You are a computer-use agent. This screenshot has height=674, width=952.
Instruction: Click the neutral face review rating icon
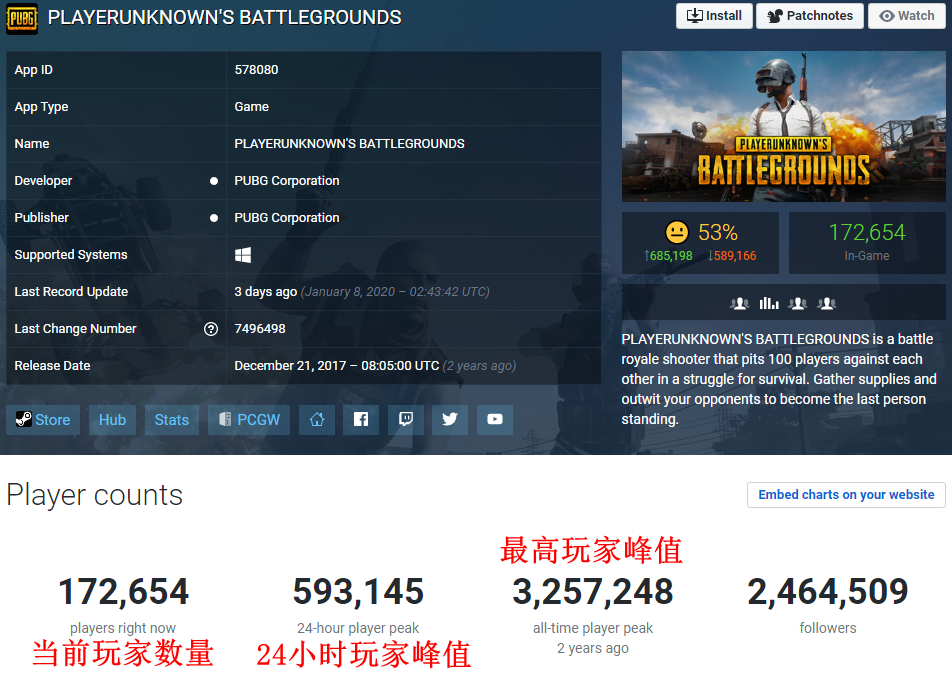tap(677, 233)
